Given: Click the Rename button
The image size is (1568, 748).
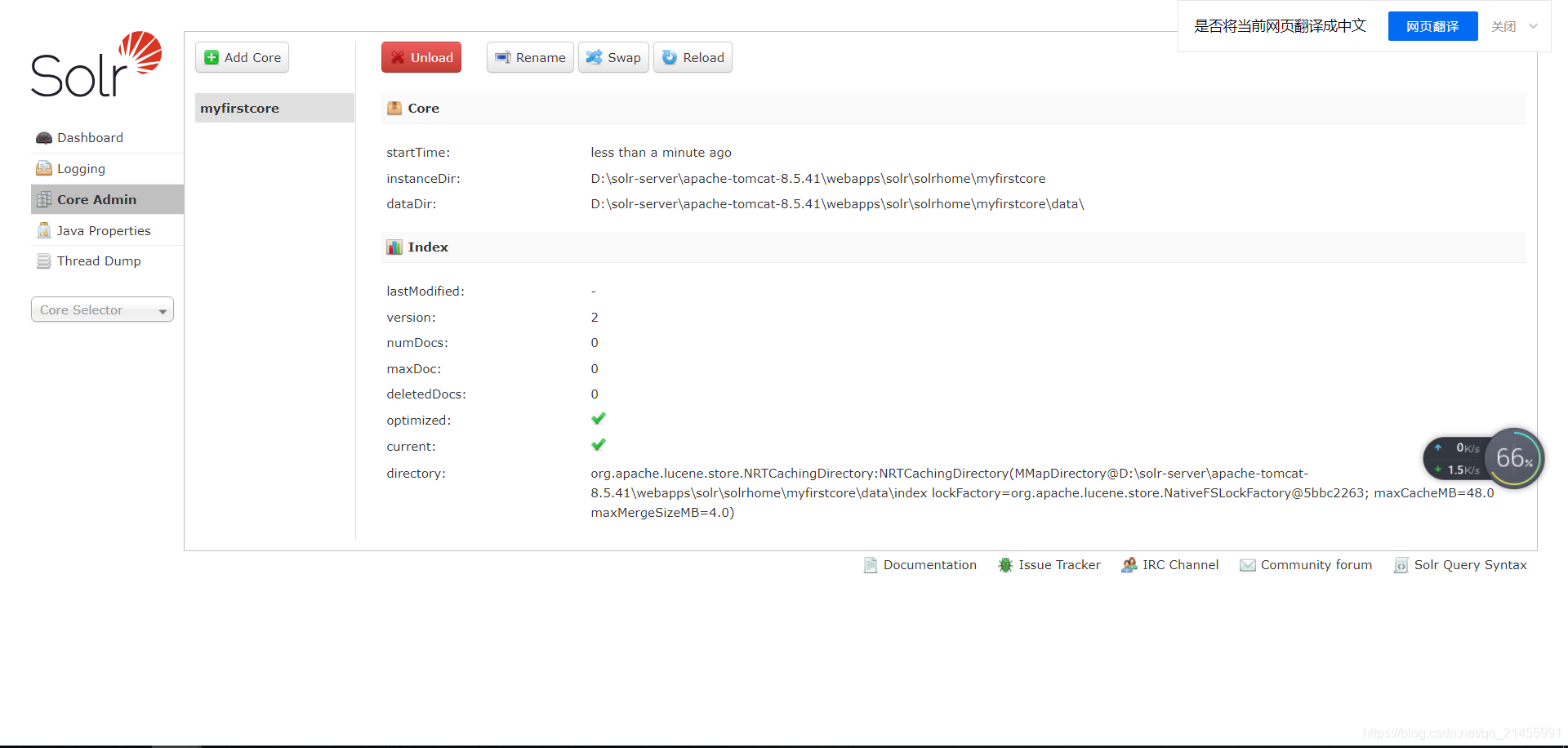Looking at the screenshot, I should point(530,57).
